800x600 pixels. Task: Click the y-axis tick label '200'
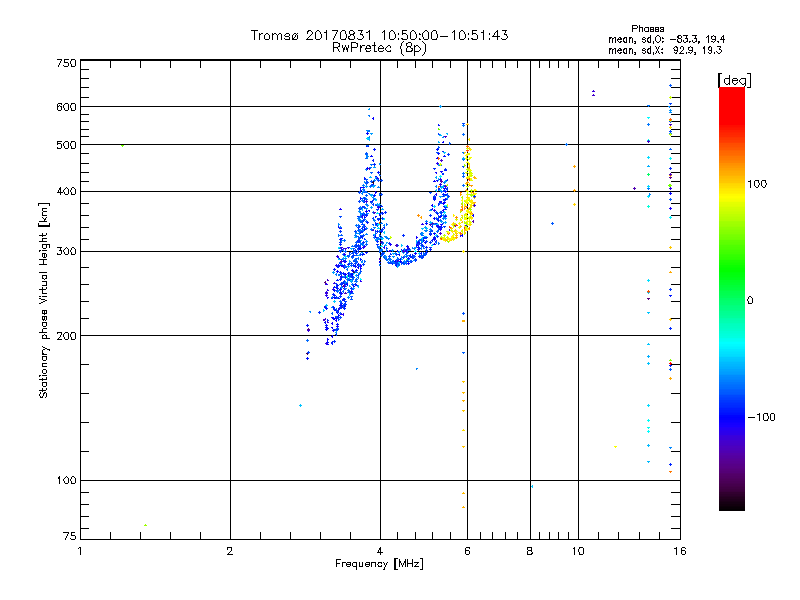(x=66, y=336)
